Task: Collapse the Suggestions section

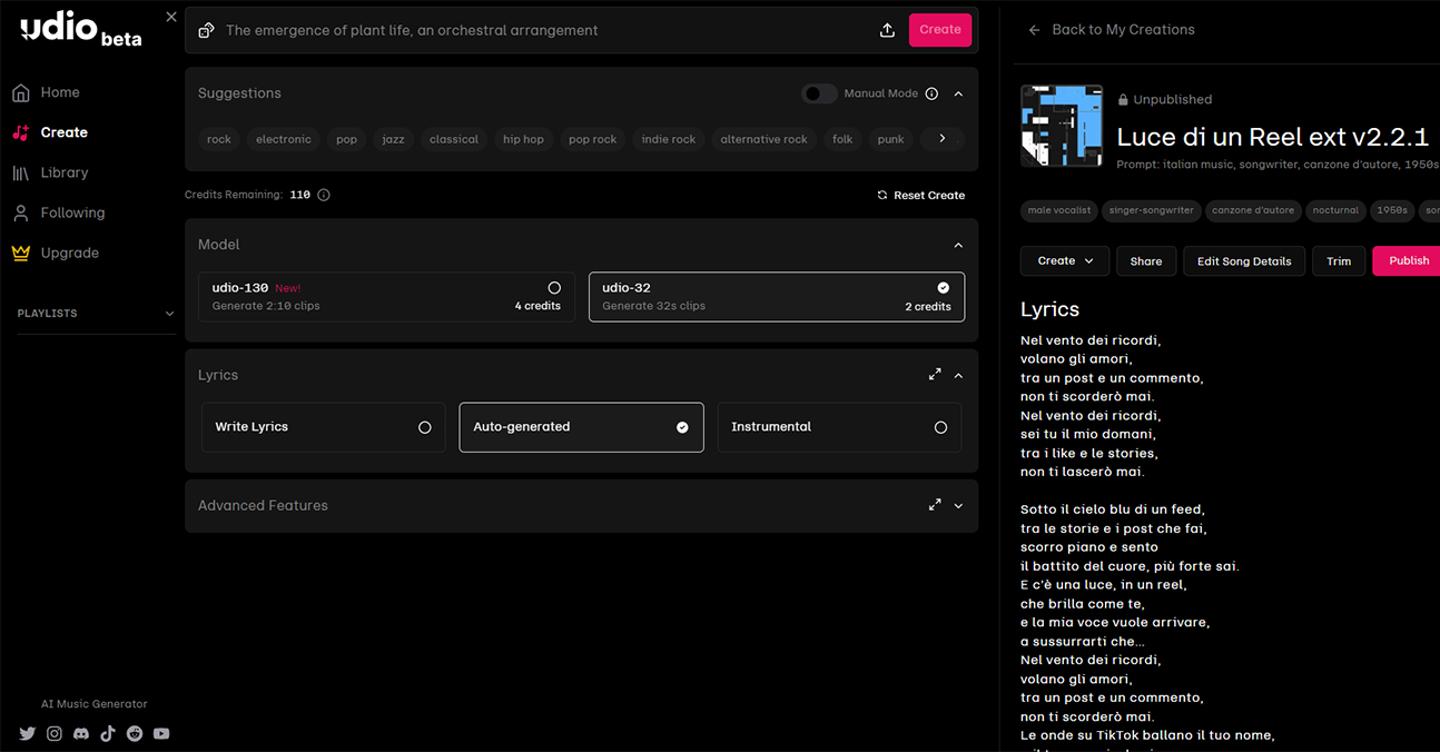Action: click(958, 93)
